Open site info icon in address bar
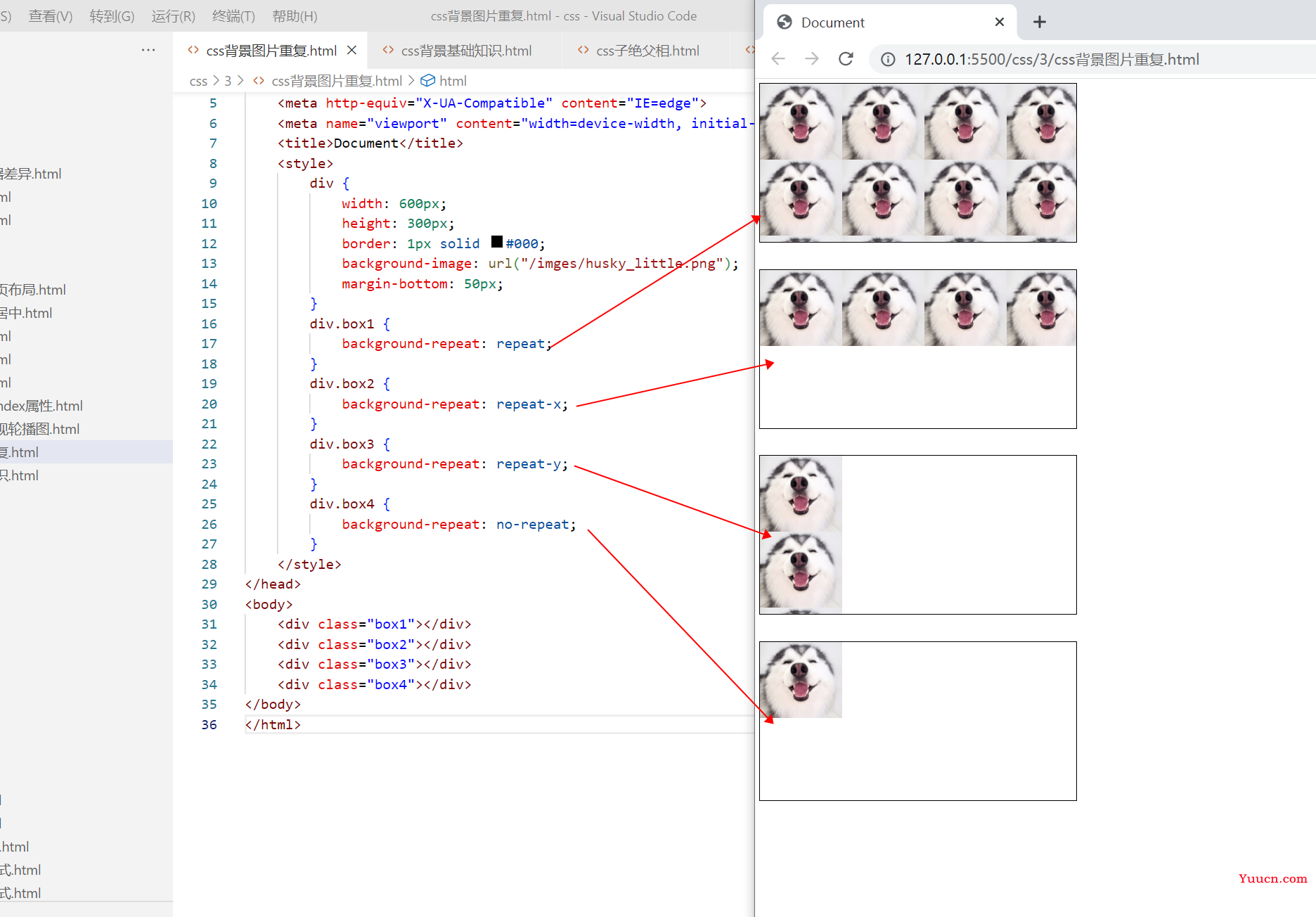Viewport: 1316px width, 917px height. click(888, 60)
